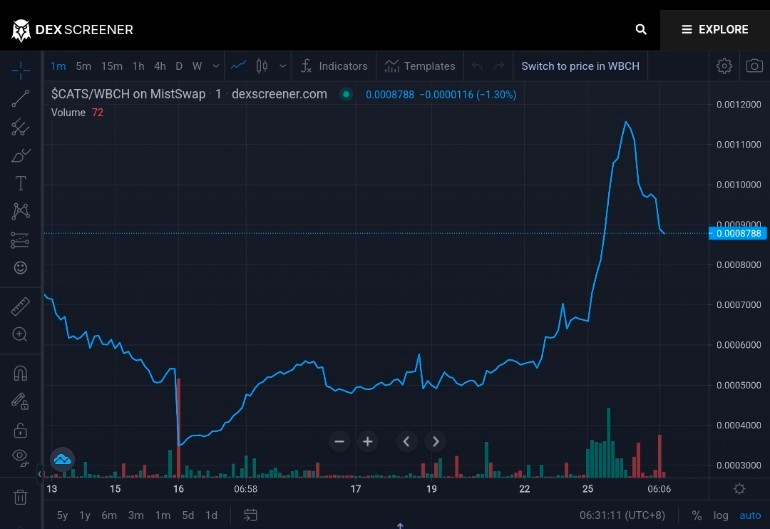The height and width of the screenshot is (529, 770).
Task: Open the emoji icons tool
Action: click(x=20, y=268)
